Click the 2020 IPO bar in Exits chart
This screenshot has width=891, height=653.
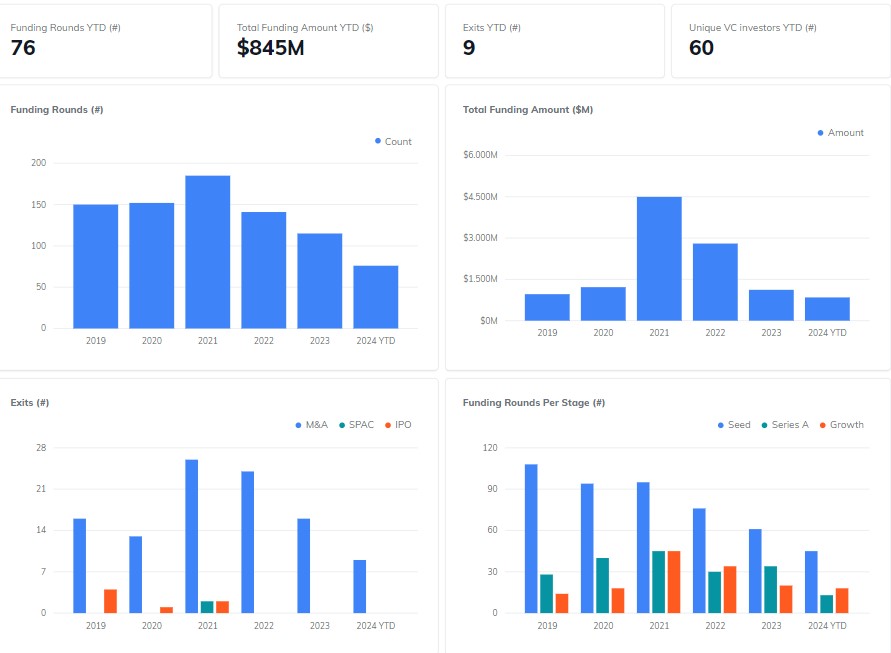[x=166, y=610]
